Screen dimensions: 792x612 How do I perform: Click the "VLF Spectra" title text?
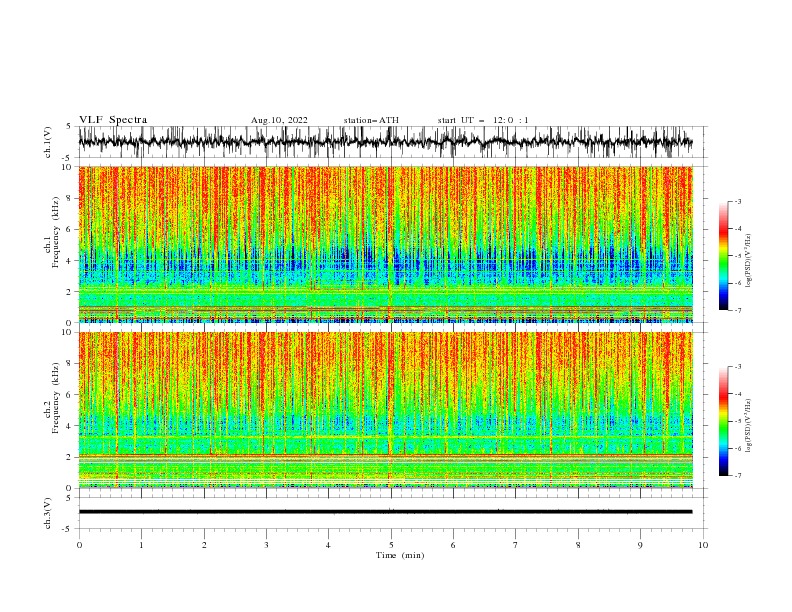(113, 120)
